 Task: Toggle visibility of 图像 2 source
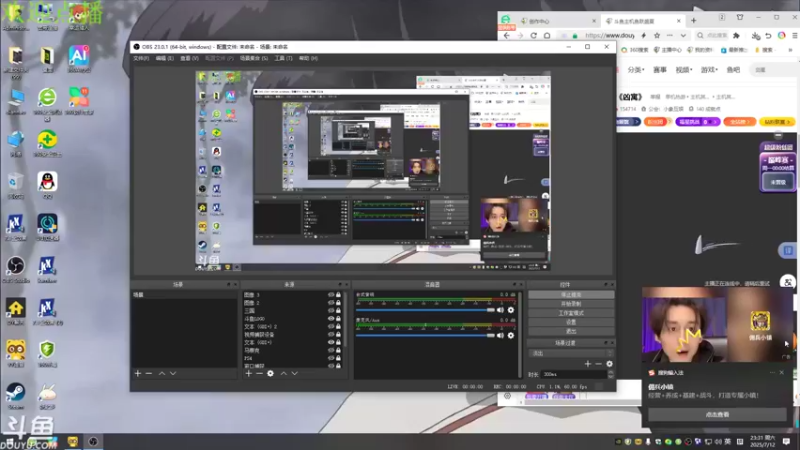coord(331,303)
